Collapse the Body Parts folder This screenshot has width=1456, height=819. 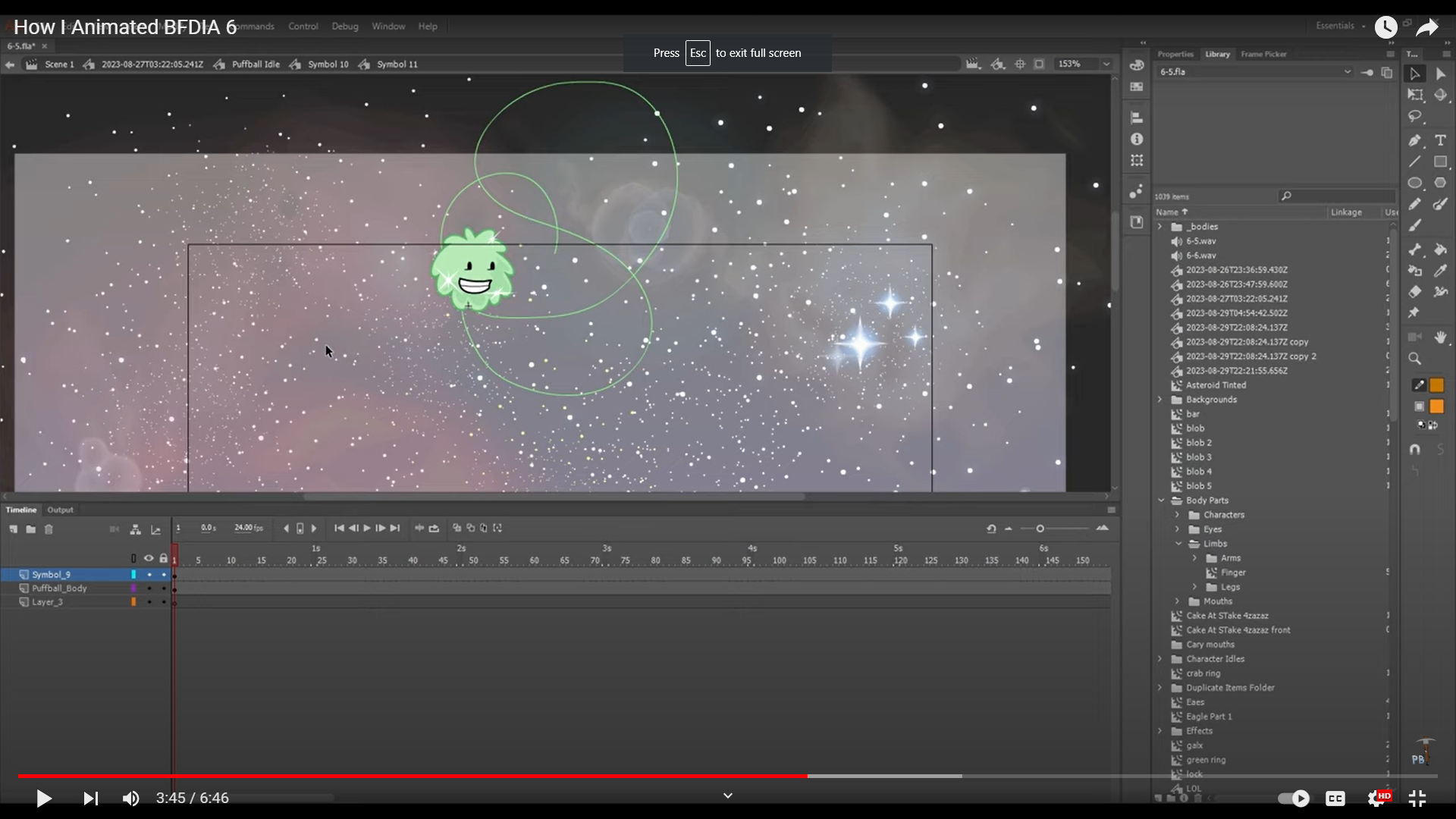click(x=1160, y=500)
